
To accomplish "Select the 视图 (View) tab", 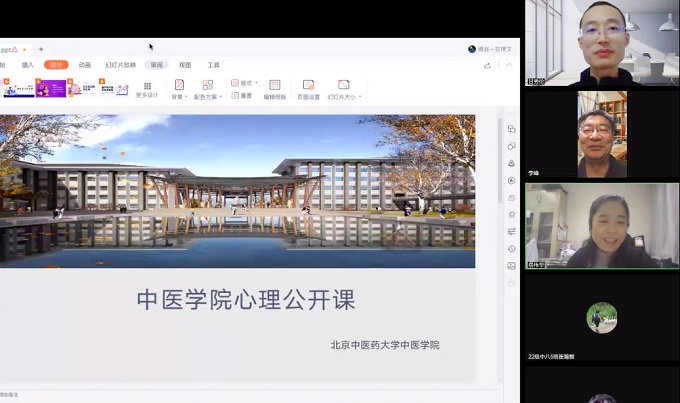I will [x=185, y=65].
